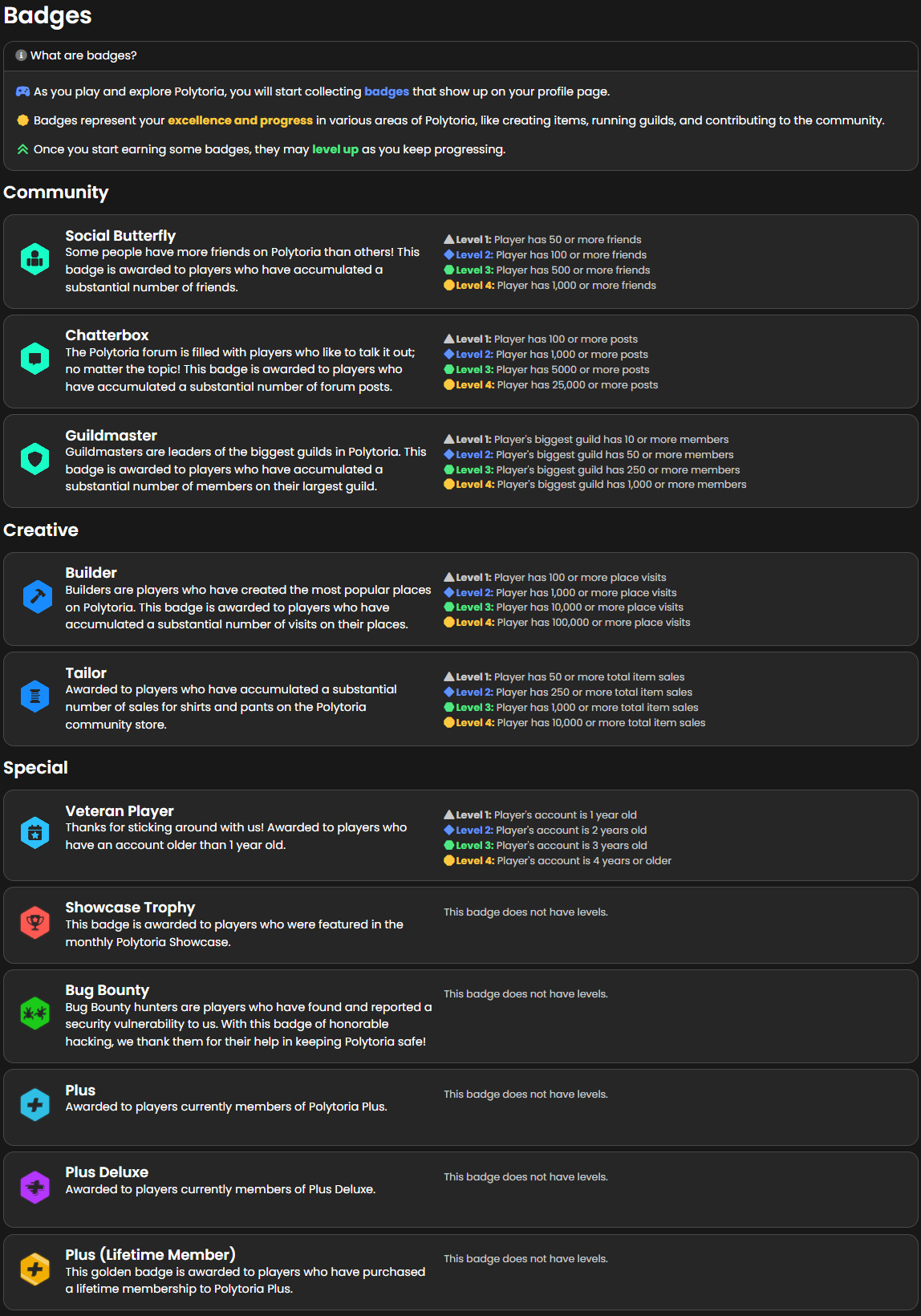
Task: Click the Special section heading
Action: (36, 767)
